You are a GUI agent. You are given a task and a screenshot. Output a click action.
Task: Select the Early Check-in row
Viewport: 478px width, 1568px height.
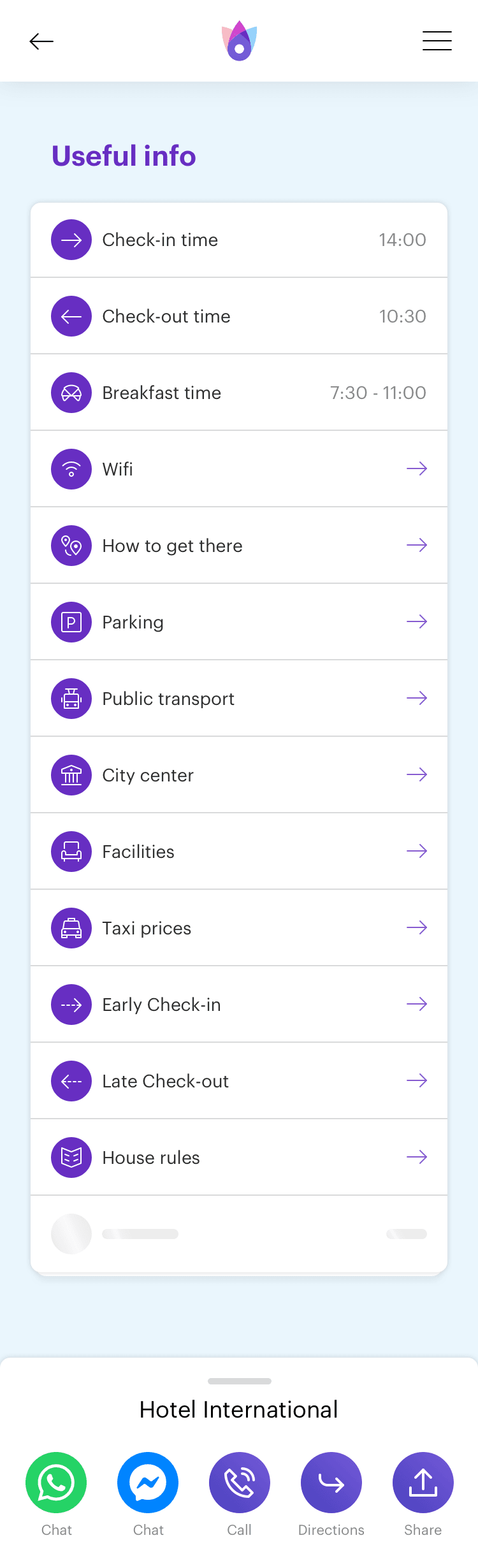(x=239, y=1004)
